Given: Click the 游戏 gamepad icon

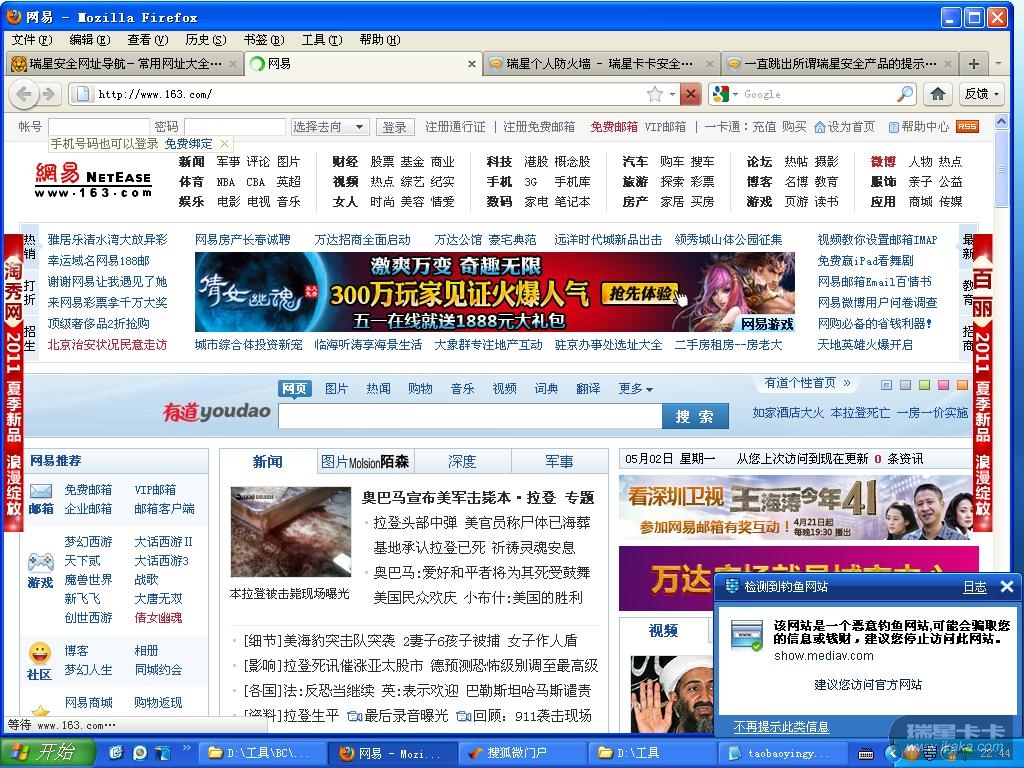Looking at the screenshot, I should (x=40, y=562).
